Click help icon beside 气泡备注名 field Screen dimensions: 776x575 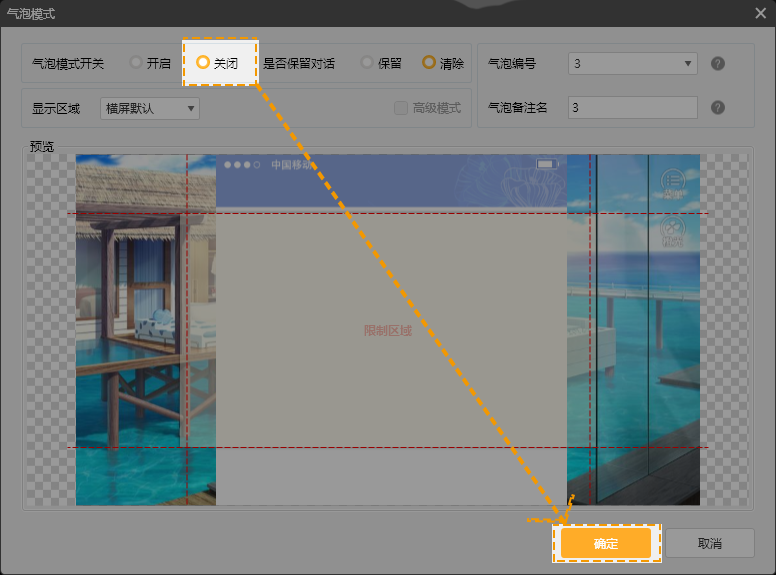(x=717, y=108)
